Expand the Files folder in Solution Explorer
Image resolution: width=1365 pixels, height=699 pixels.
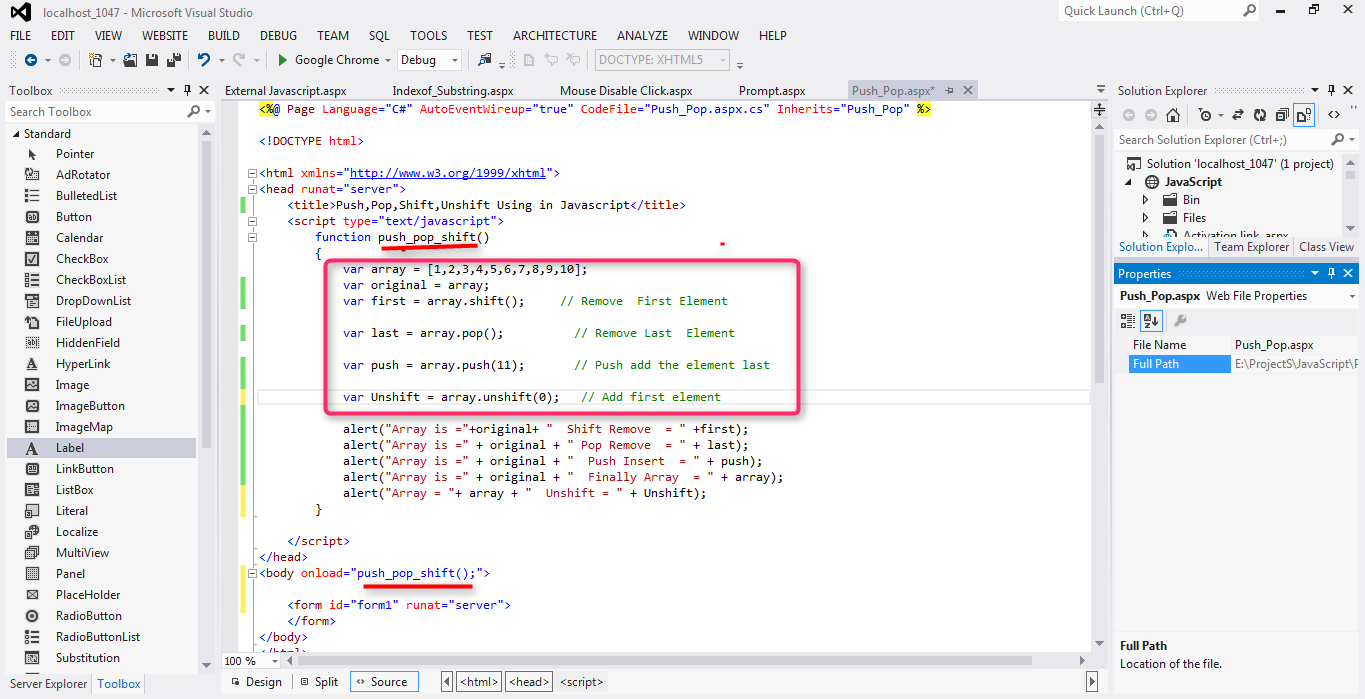[1146, 218]
